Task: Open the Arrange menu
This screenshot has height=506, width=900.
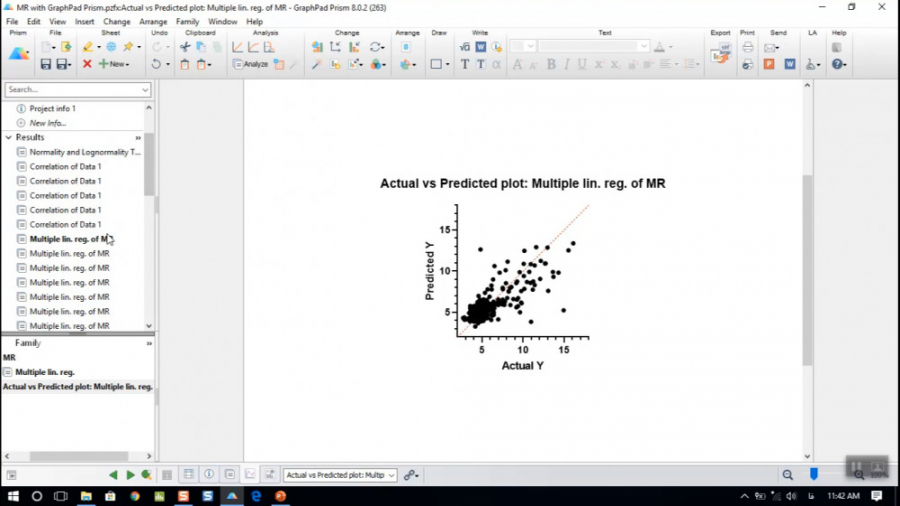Action: (153, 22)
